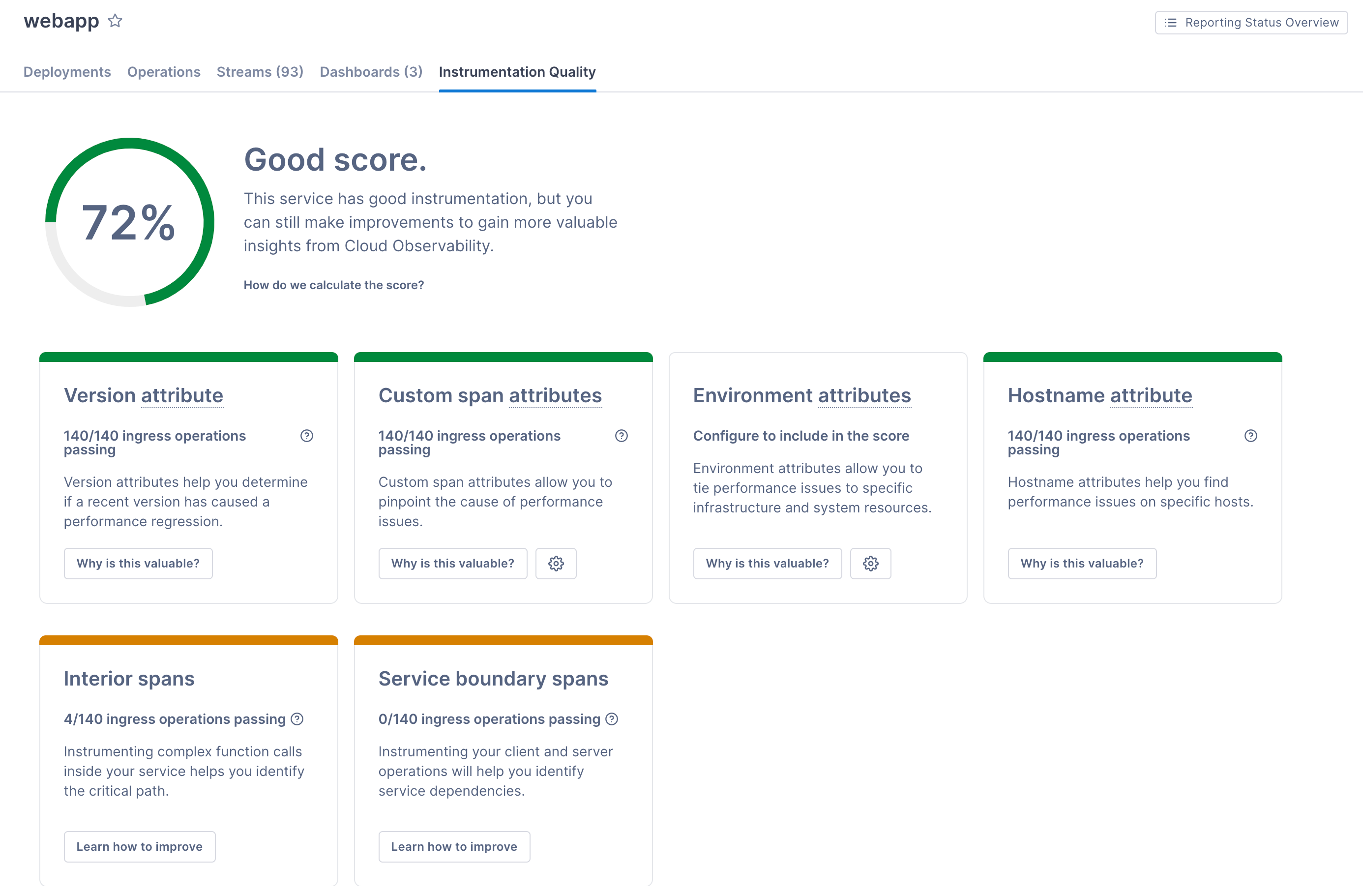Click the settings gear icon on Environment attributes

point(870,563)
